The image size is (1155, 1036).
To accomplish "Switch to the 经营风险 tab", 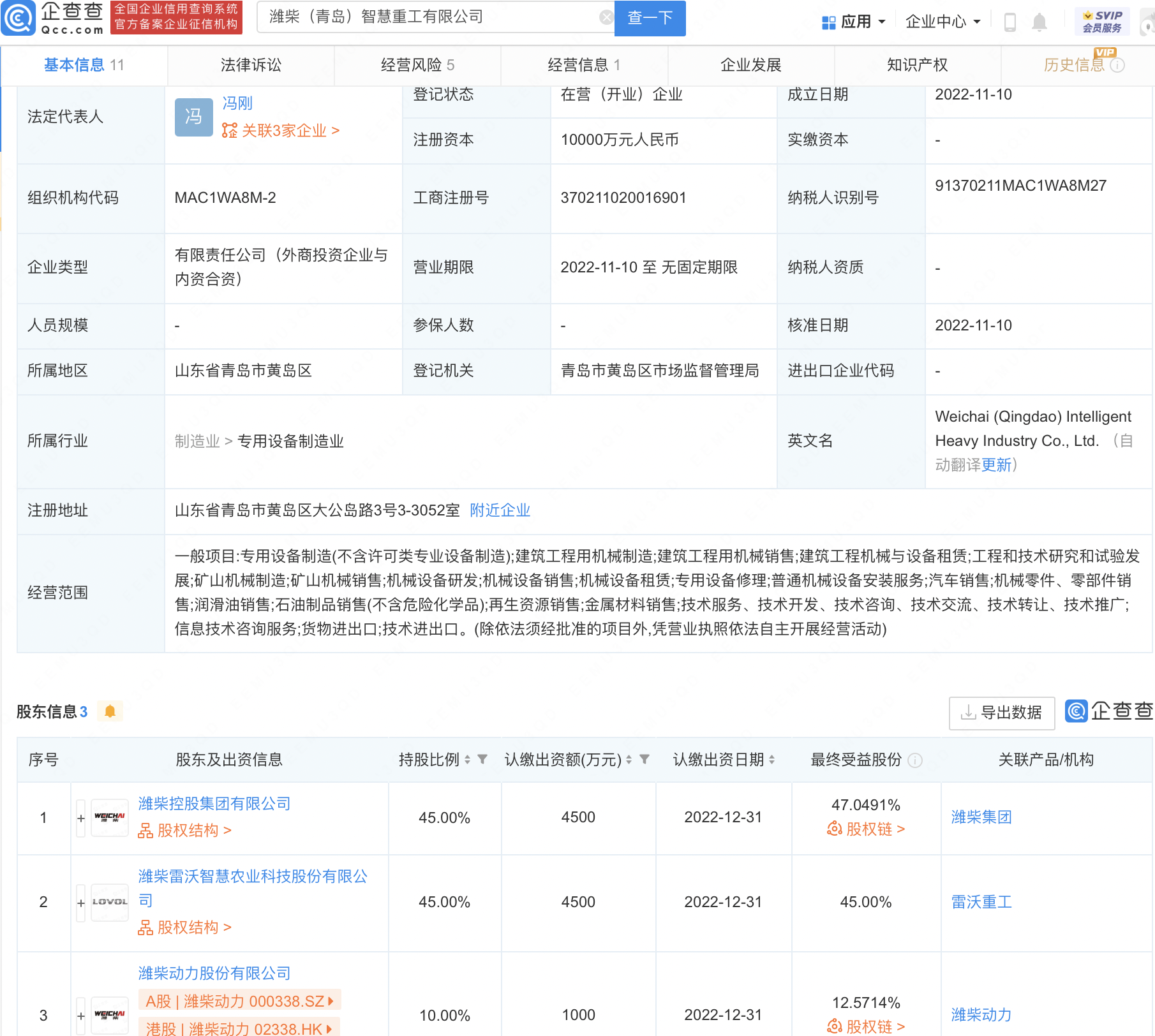I will click(417, 65).
